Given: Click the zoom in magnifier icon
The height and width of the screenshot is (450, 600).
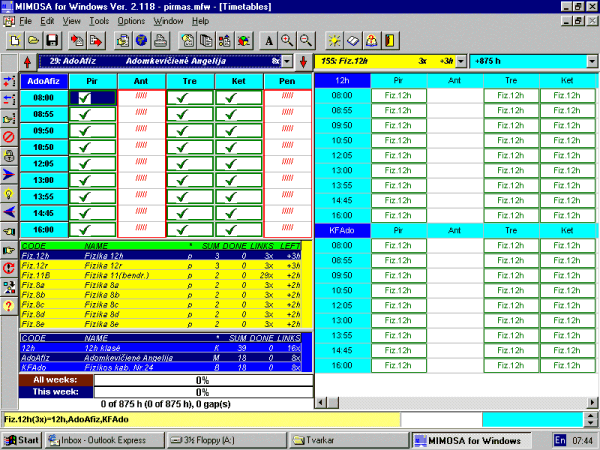Looking at the screenshot, I should (288, 40).
